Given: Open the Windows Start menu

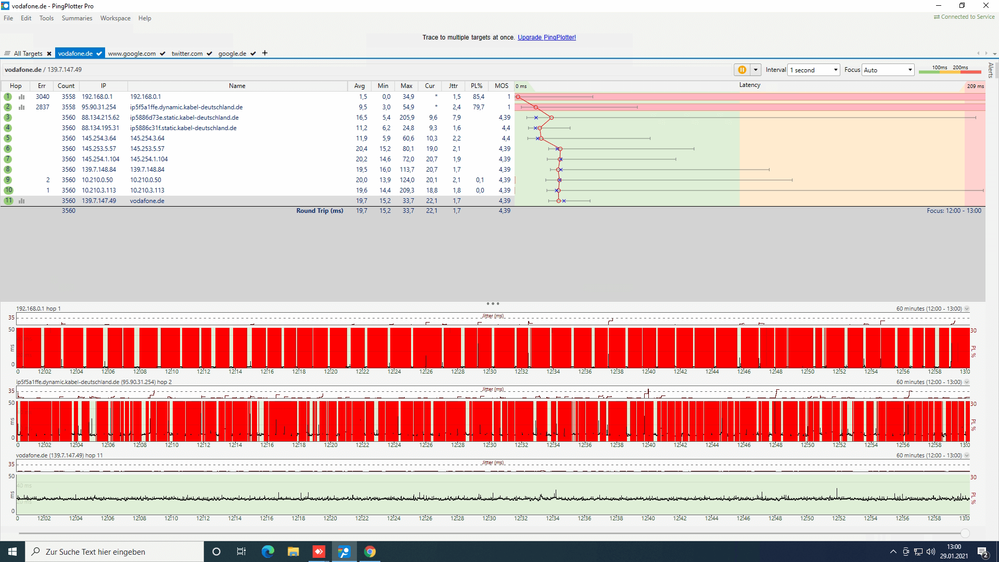Looking at the screenshot, I should (12, 552).
